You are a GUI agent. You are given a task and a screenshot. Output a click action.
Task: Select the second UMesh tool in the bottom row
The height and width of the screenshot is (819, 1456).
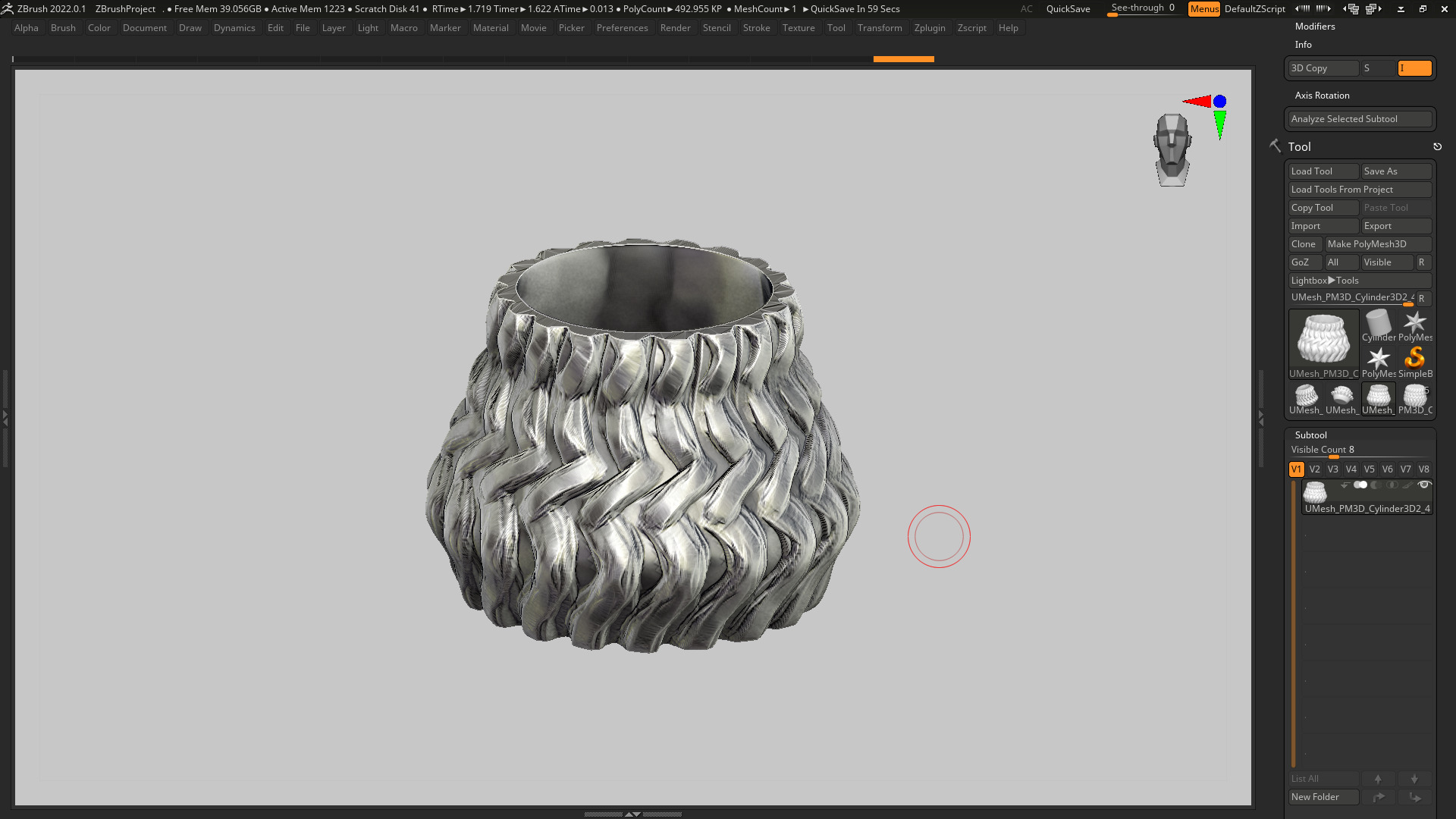tap(1341, 399)
